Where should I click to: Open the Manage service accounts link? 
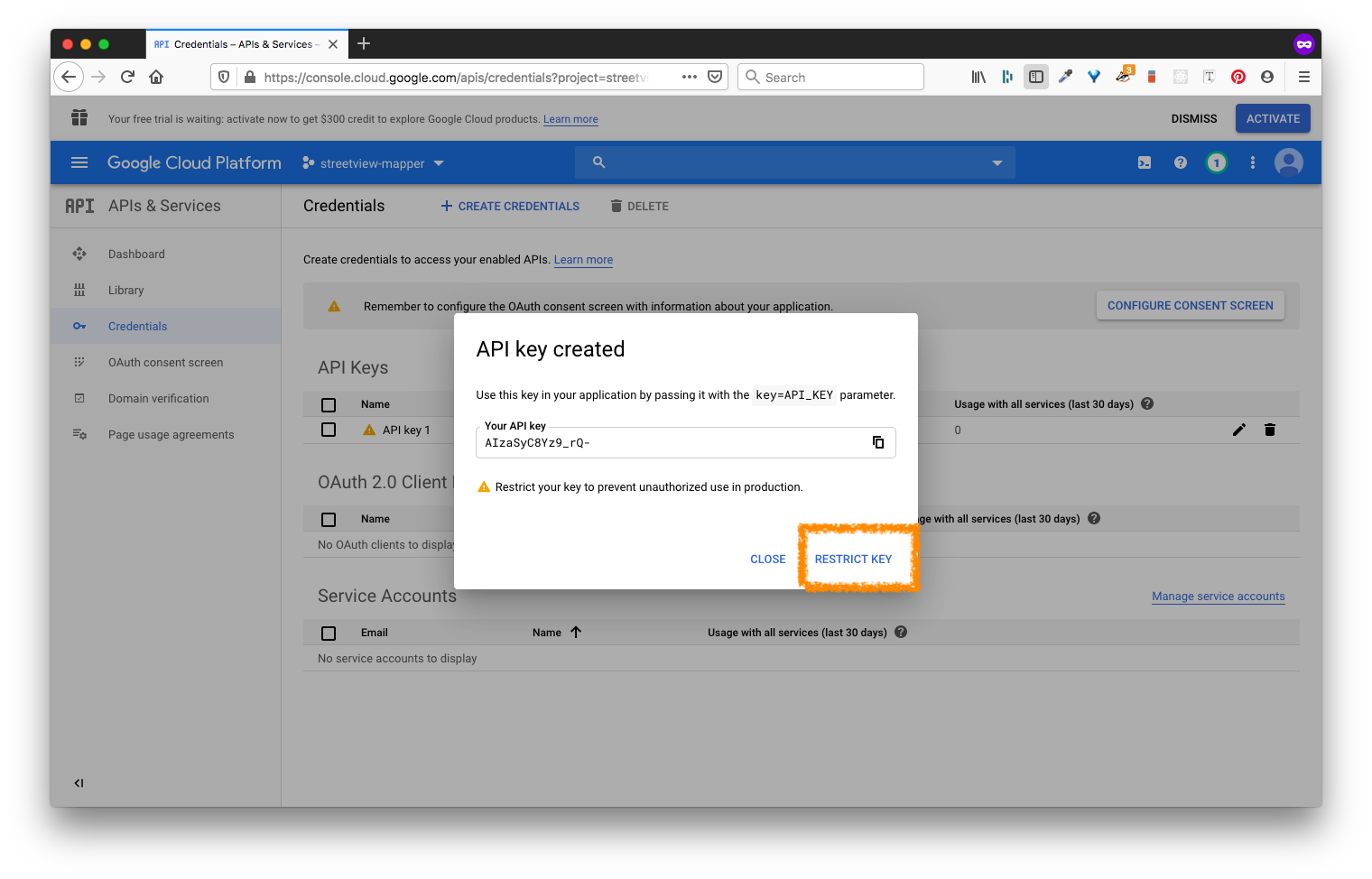(1218, 597)
